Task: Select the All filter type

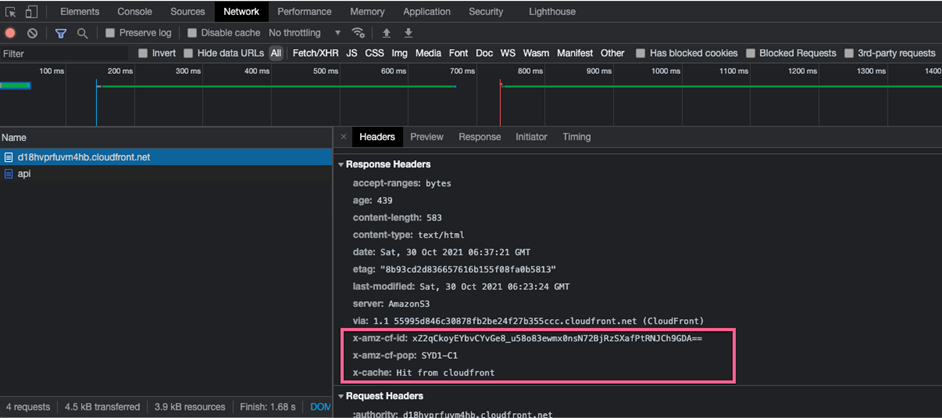Action: (x=276, y=53)
